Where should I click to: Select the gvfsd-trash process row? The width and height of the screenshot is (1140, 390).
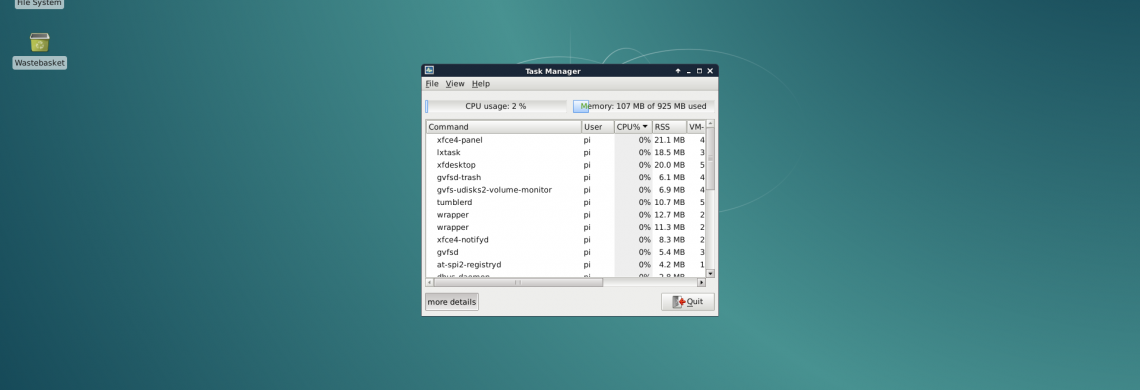coord(566,178)
